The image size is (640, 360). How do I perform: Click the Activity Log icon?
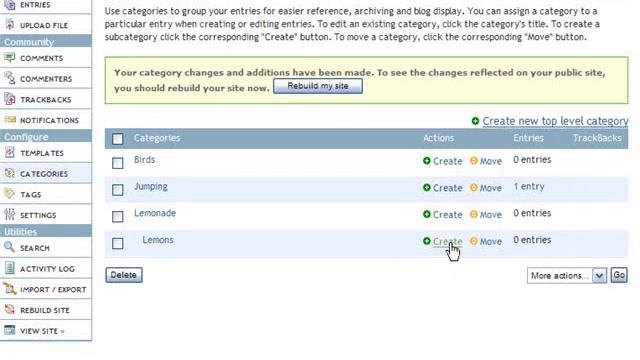pyautogui.click(x=10, y=268)
